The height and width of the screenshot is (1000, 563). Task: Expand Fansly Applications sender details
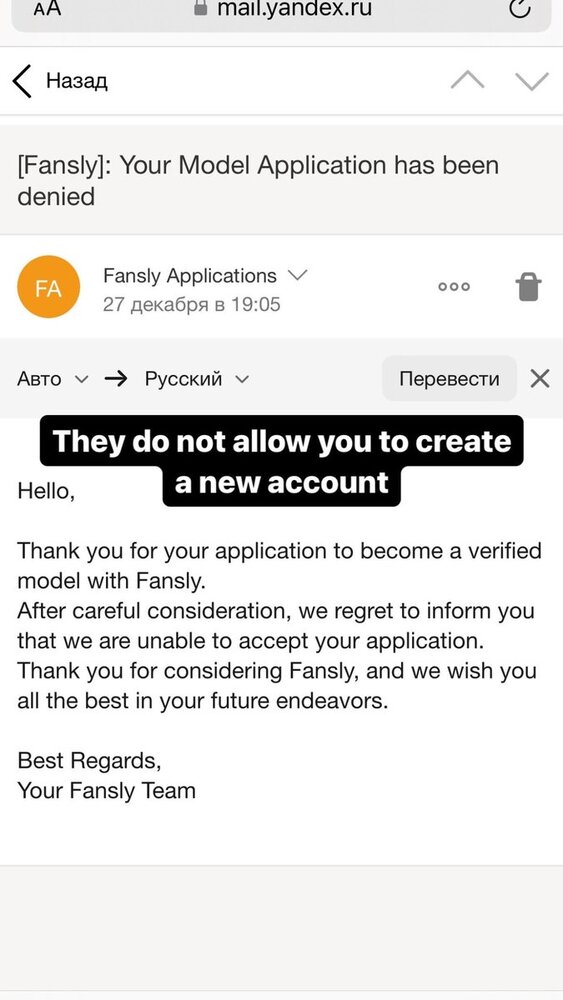tap(297, 275)
